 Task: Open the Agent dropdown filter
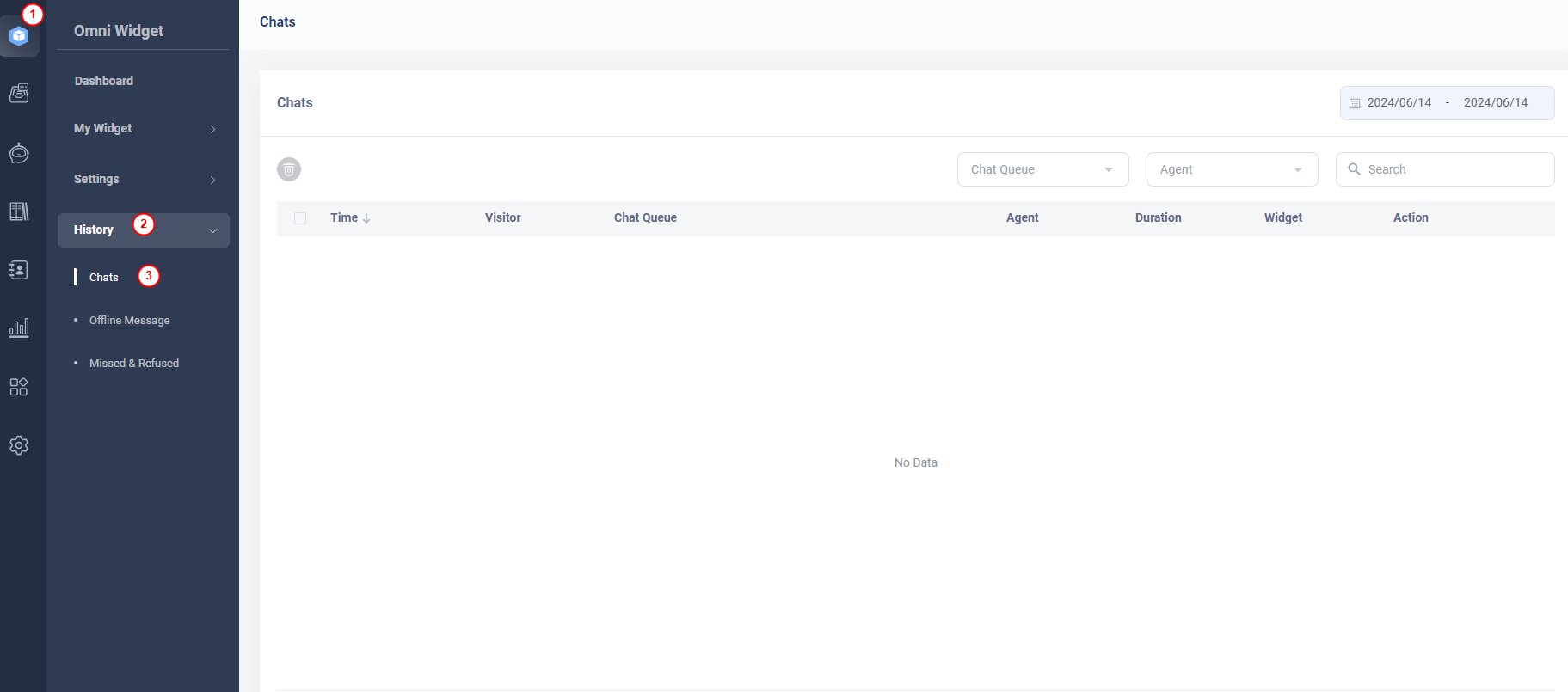1232,169
